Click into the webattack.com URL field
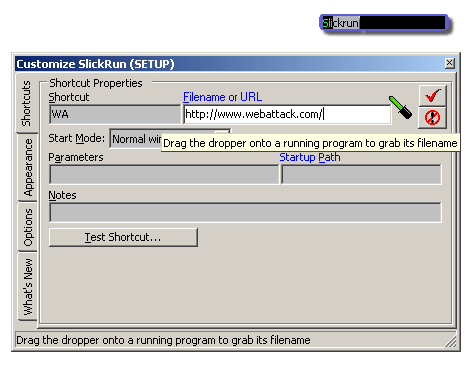472x367 pixels. pyautogui.click(x=287, y=114)
